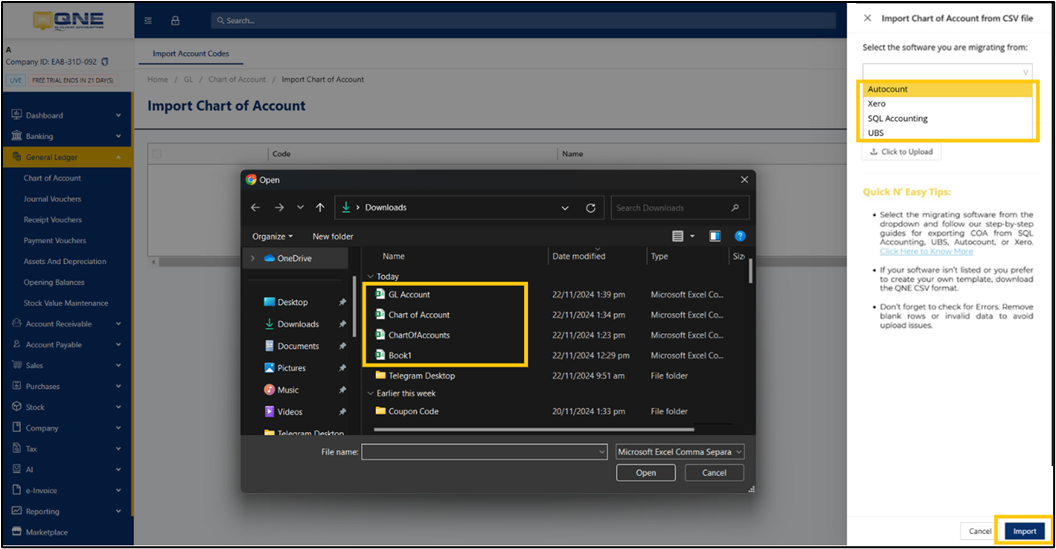This screenshot has width=1056, height=549.
Task: Click the Open button in file dialog
Action: pos(646,473)
